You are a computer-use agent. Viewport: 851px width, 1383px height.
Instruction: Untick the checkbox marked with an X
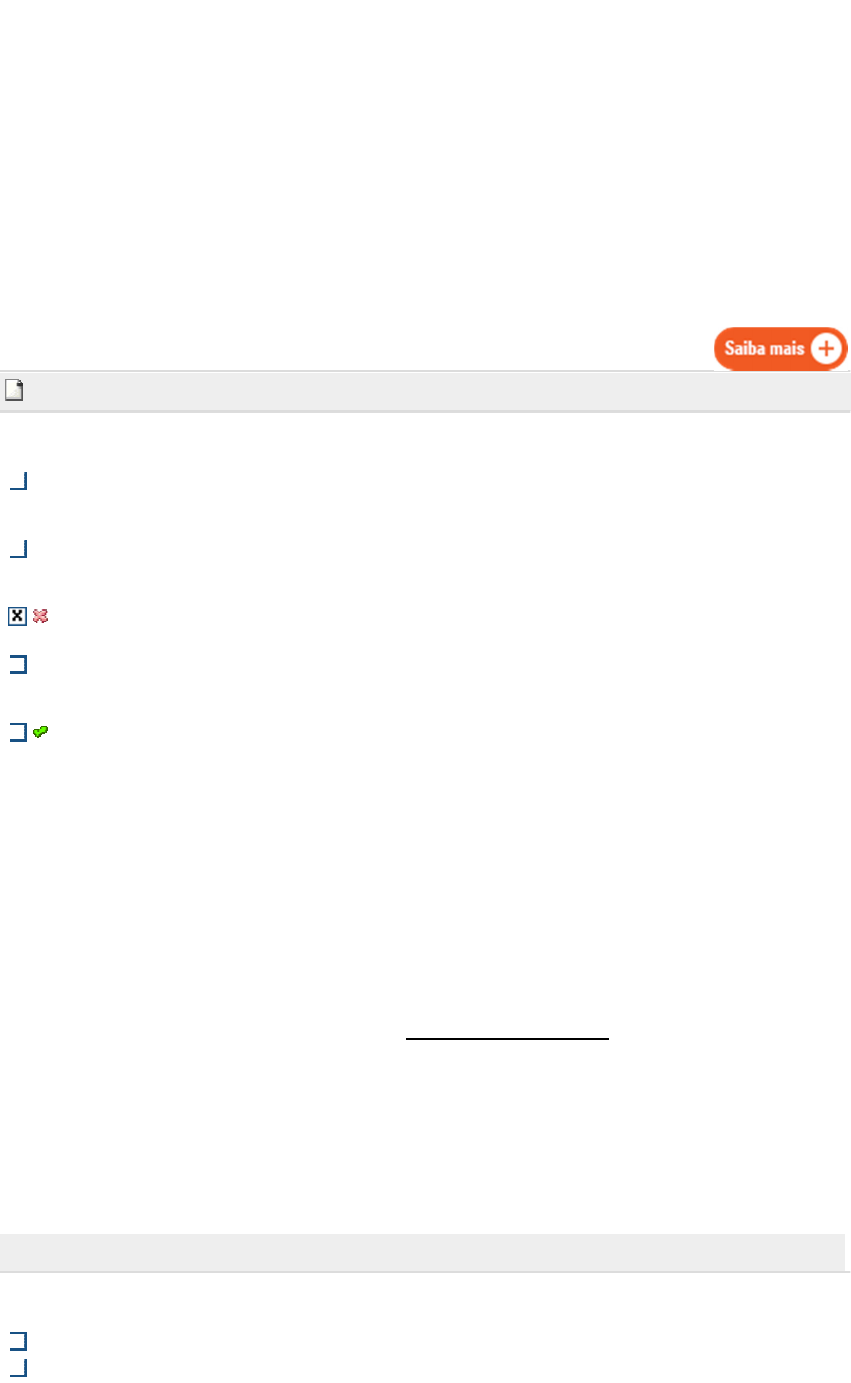tap(17, 616)
